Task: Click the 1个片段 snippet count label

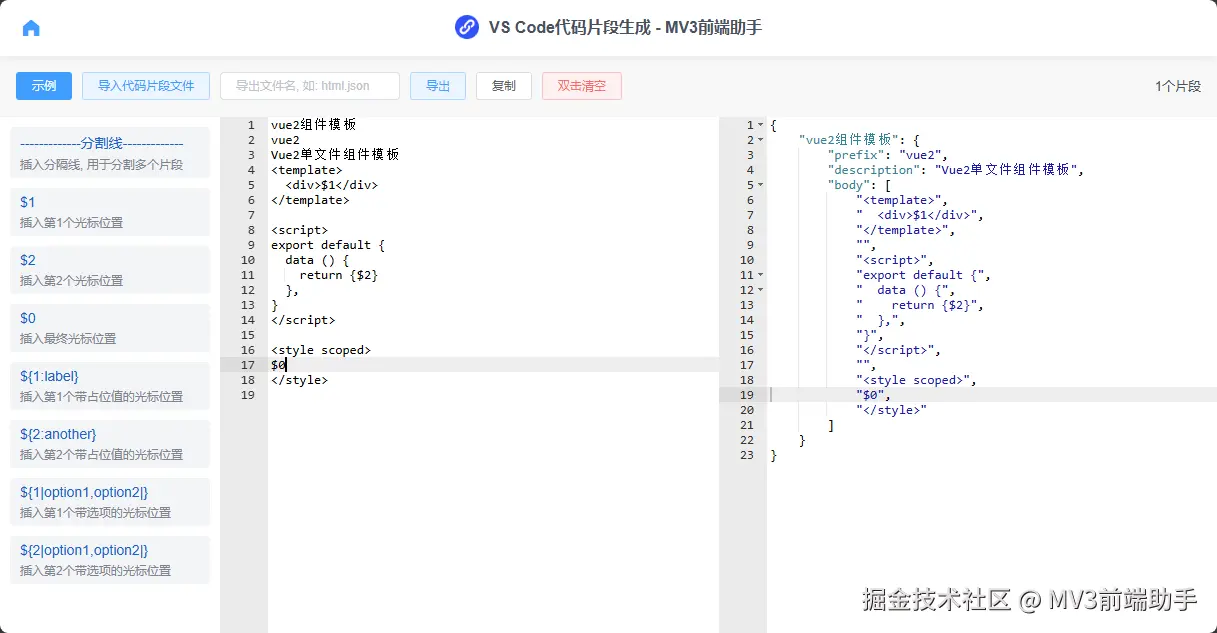Action: pyautogui.click(x=1178, y=86)
